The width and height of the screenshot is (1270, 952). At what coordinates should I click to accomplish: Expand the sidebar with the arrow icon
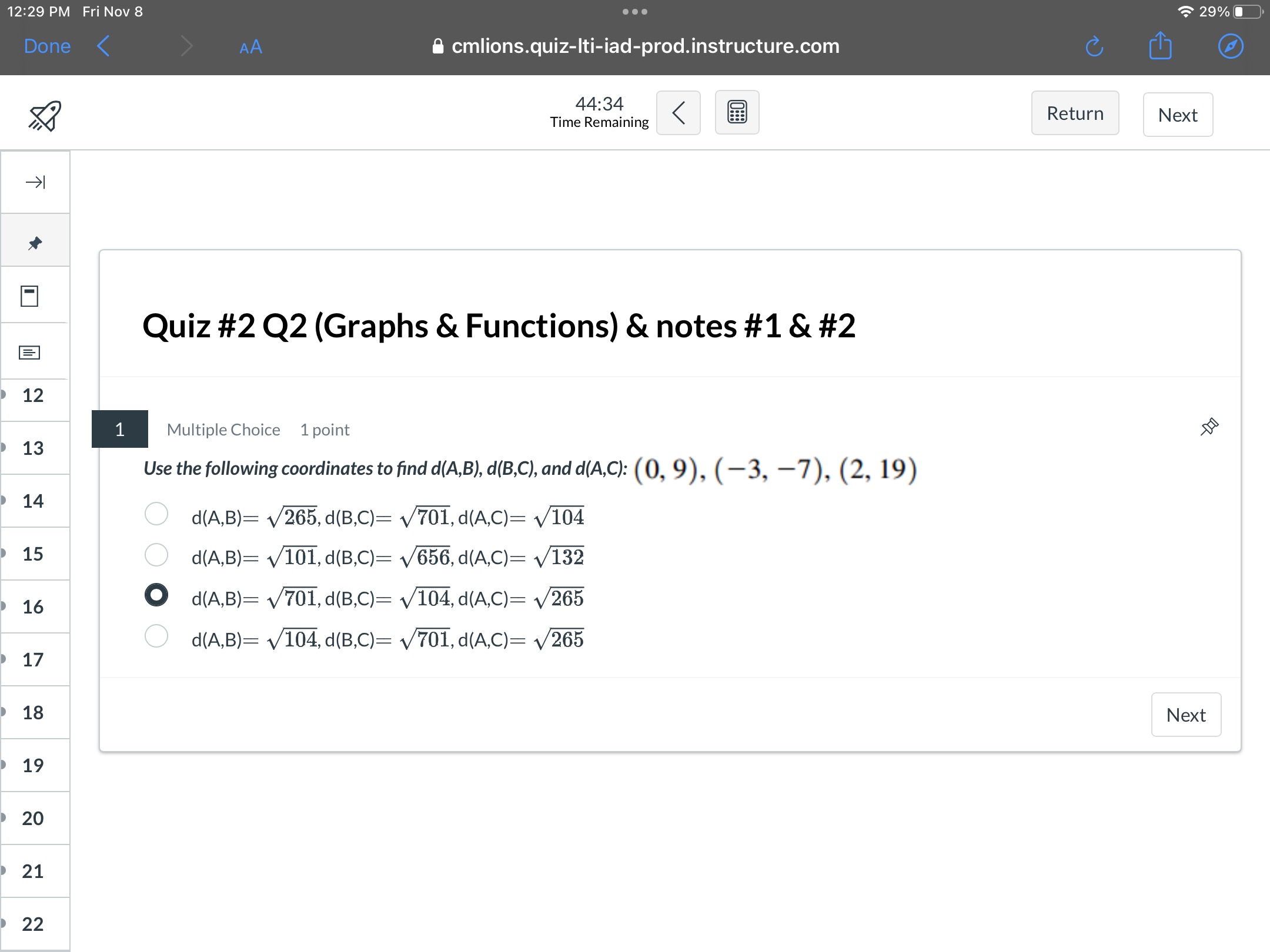(35, 182)
